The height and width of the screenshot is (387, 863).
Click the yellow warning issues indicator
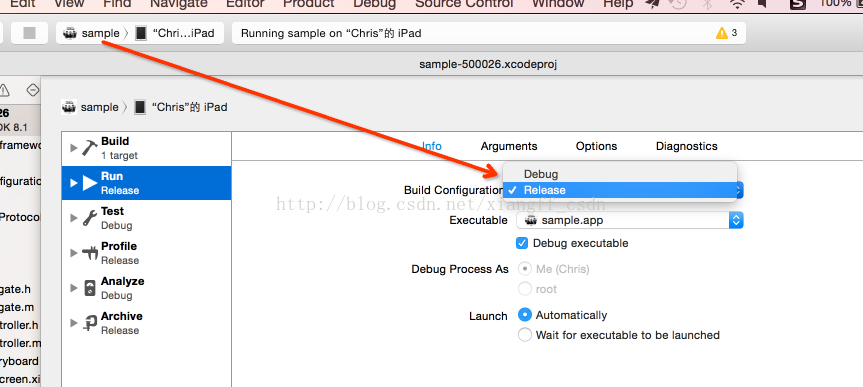click(x=726, y=33)
